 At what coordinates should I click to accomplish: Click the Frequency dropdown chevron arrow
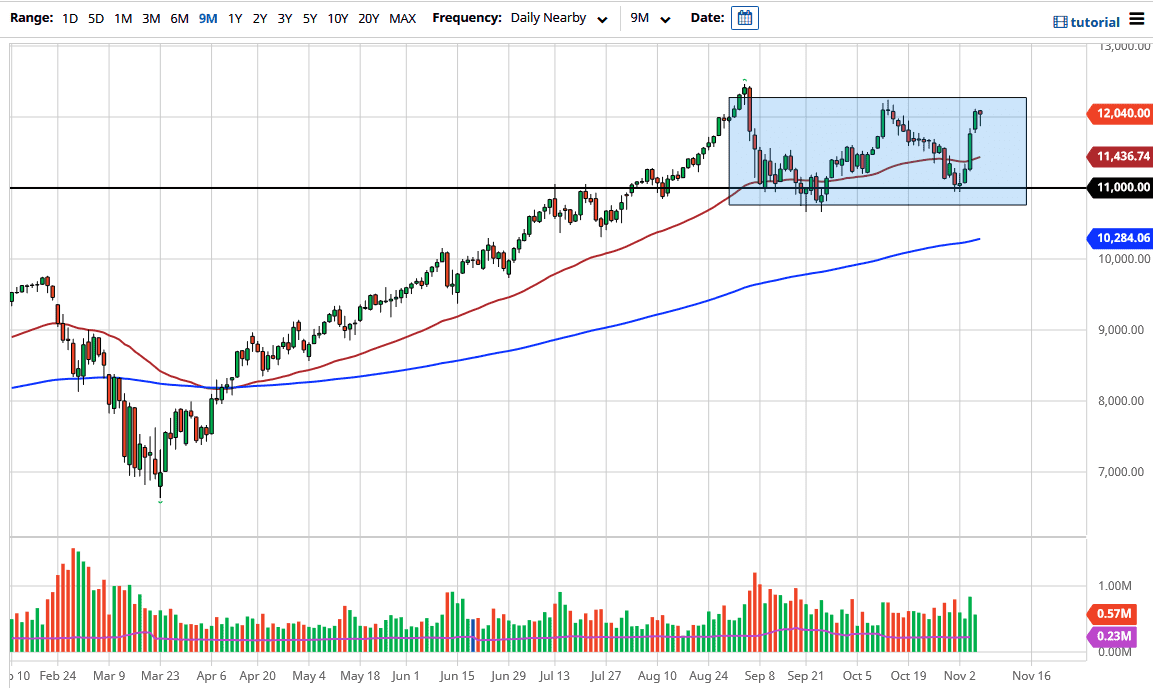[x=602, y=19]
